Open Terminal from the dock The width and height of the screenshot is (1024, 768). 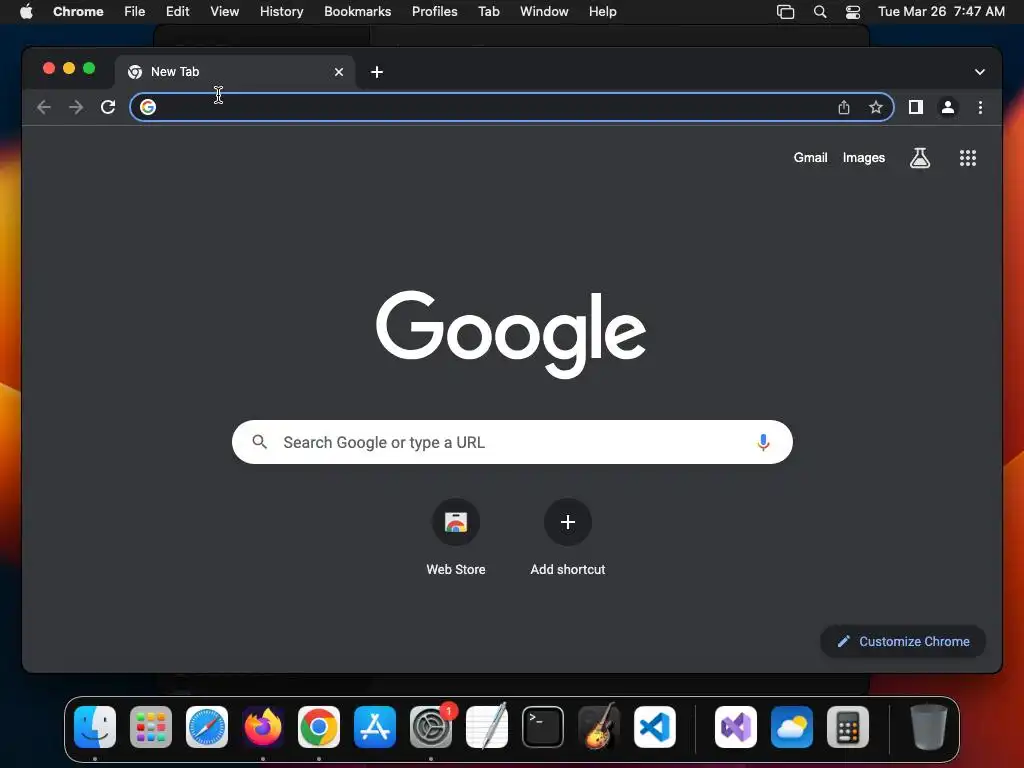point(543,726)
